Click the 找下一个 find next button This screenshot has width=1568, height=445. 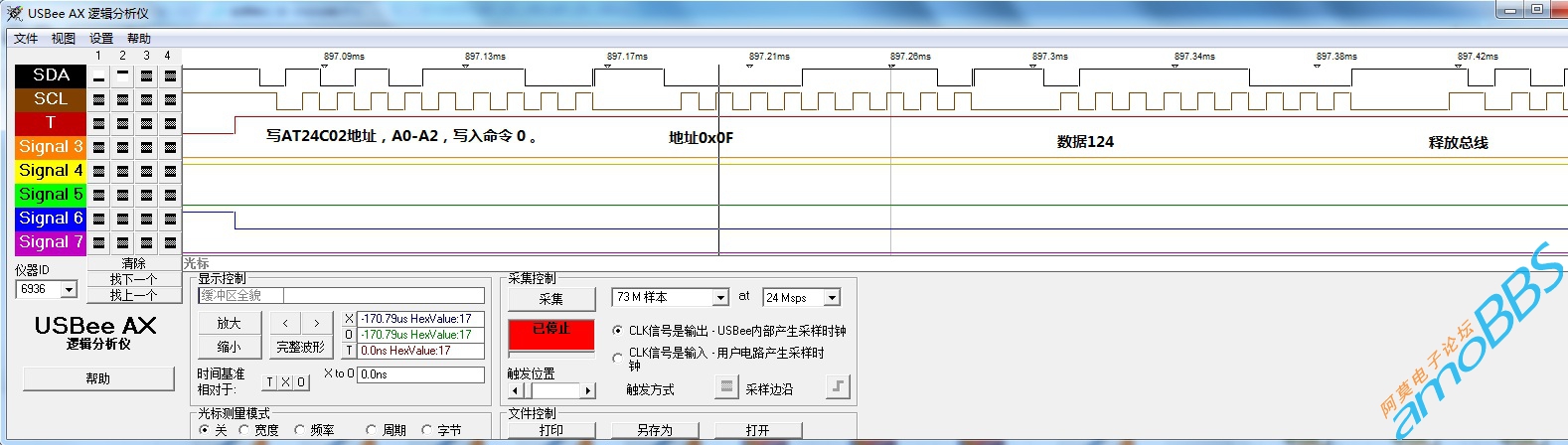point(134,279)
